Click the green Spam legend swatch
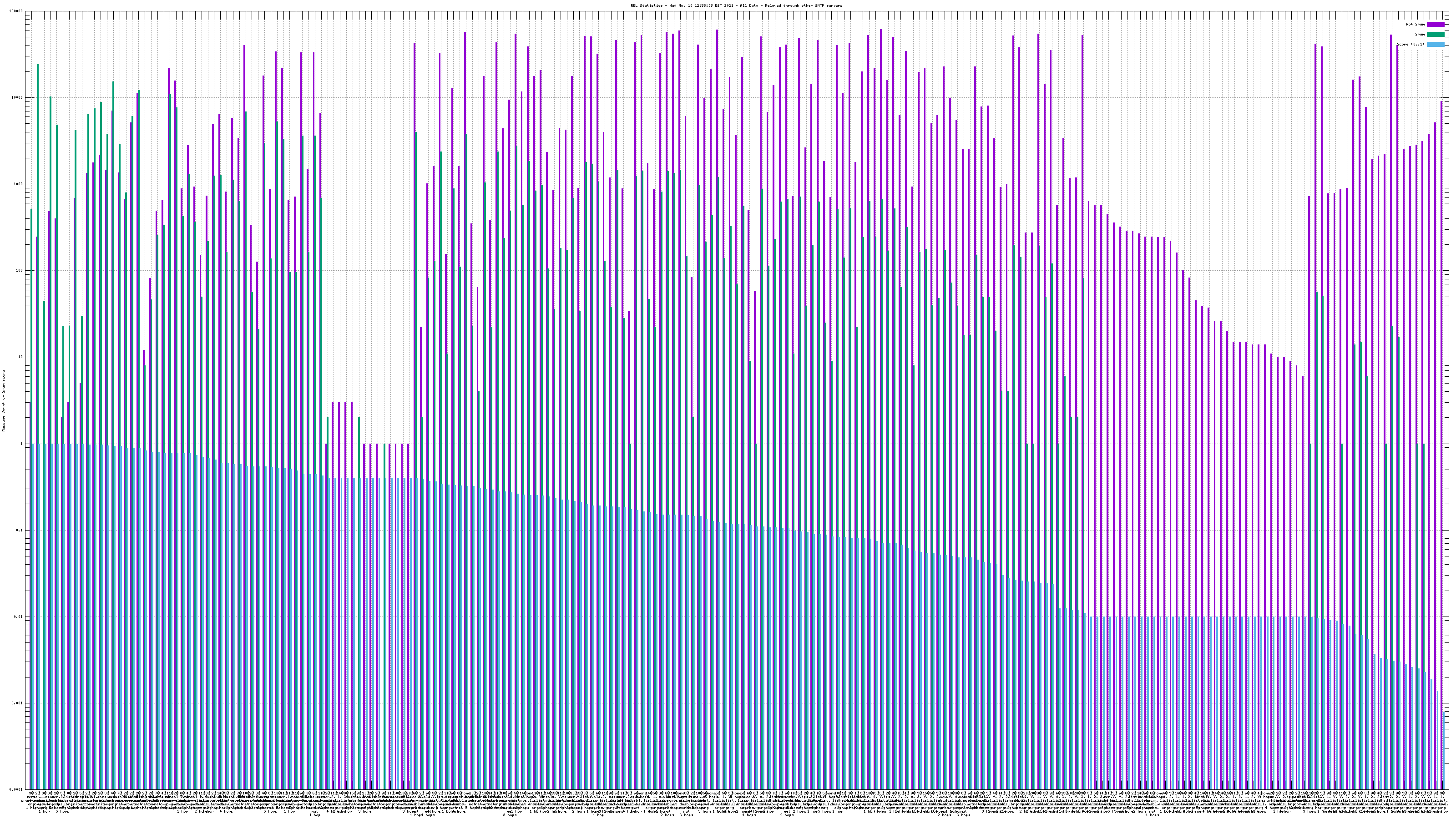 pyautogui.click(x=1435, y=35)
